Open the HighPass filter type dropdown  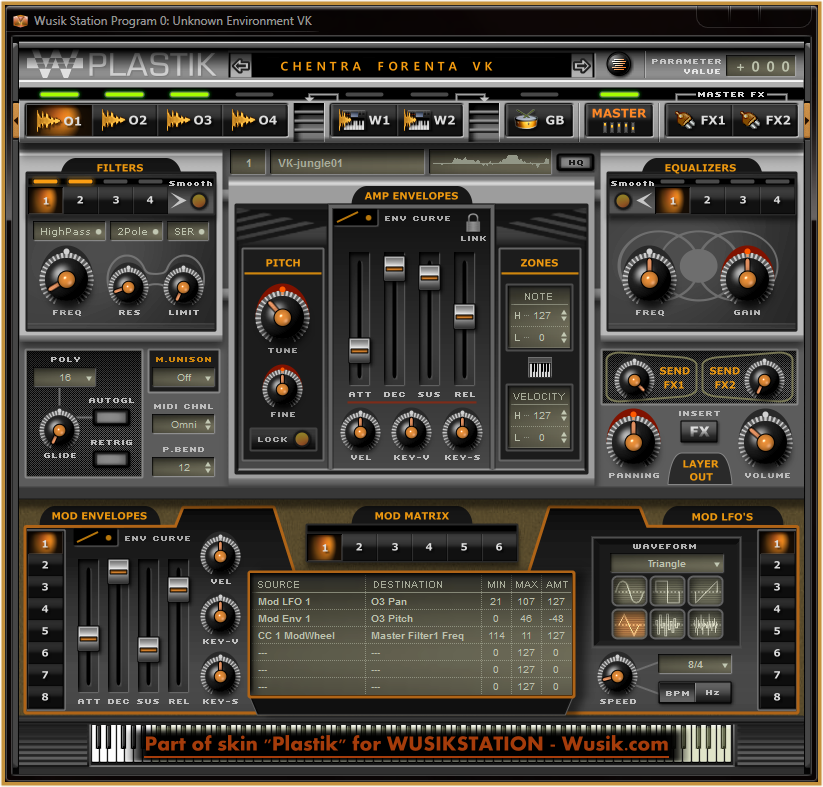[68, 232]
